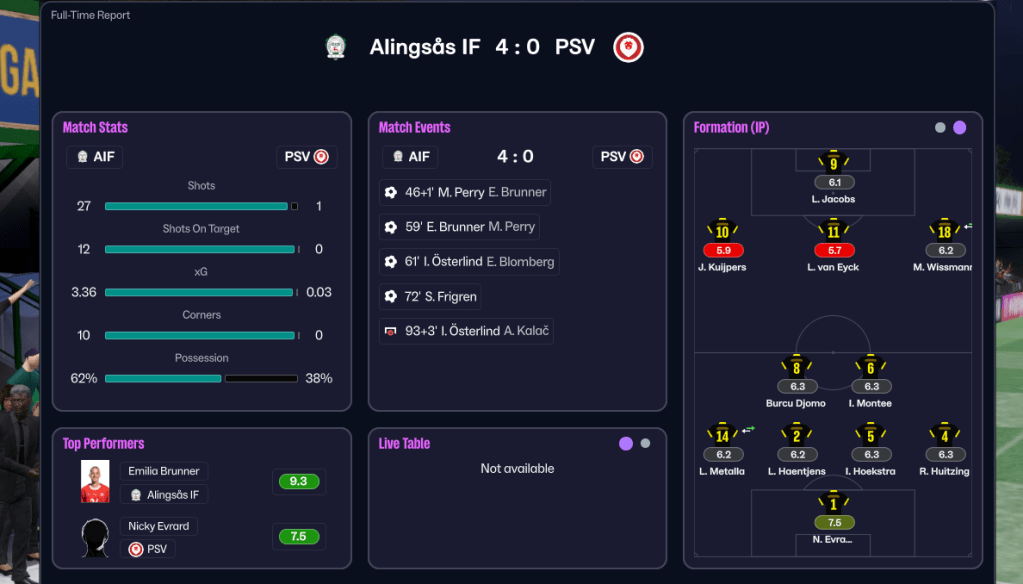Click the Alingsås IF crest in the header

pos(336,47)
